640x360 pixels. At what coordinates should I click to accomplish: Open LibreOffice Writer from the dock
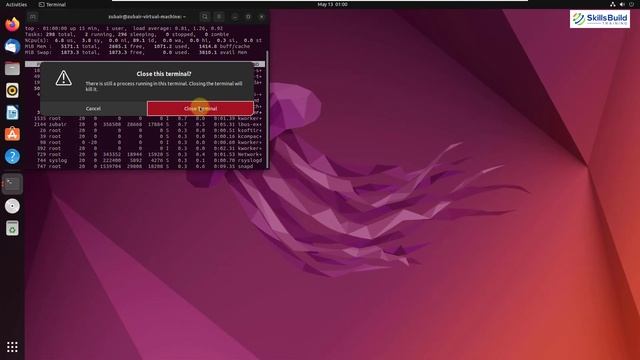tap(12, 112)
